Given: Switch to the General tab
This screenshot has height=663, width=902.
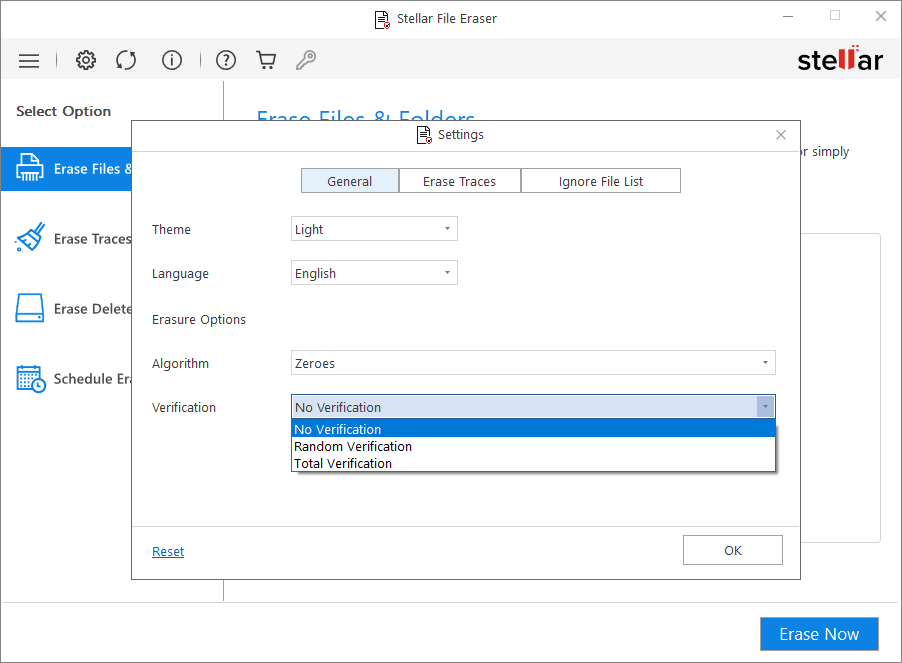Looking at the screenshot, I should coord(350,181).
